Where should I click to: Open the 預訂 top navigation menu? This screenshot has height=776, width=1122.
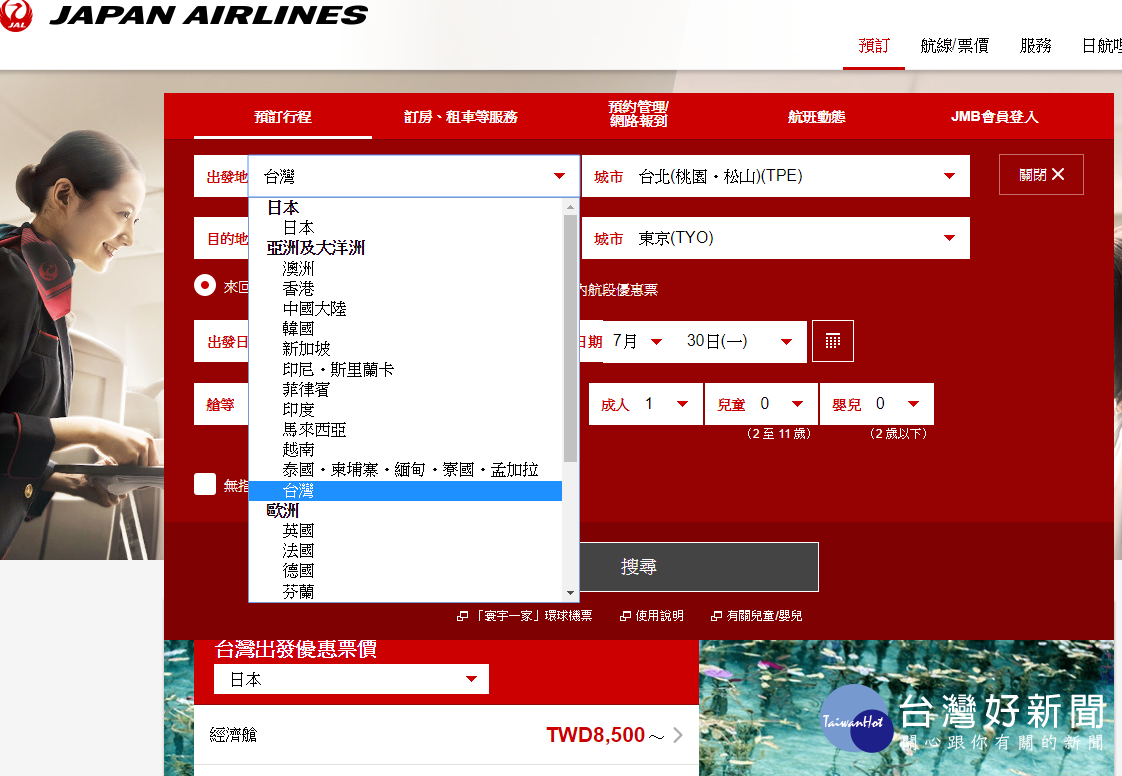pos(874,47)
